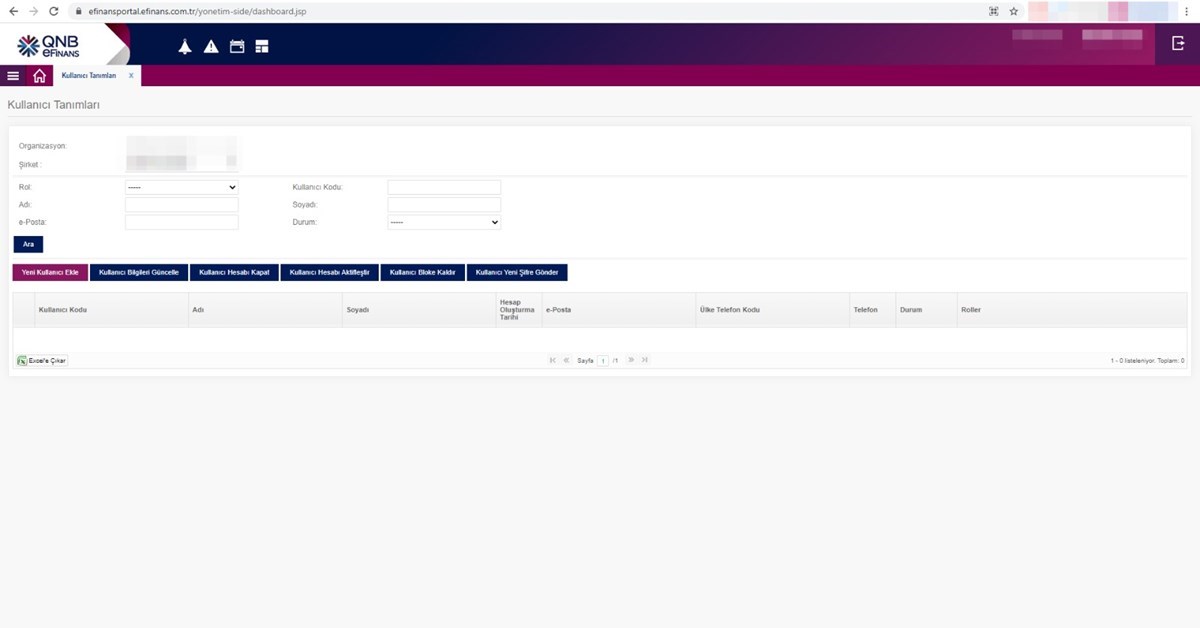Go to previous page of results
Image resolution: width=1200 pixels, height=628 pixels.
click(566, 360)
